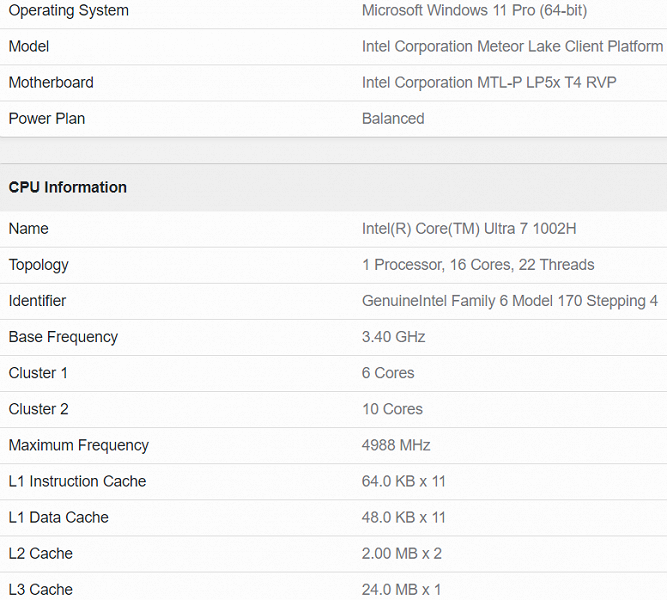Click the 3.40 GHz value
The width and height of the screenshot is (667, 600).
click(x=393, y=337)
